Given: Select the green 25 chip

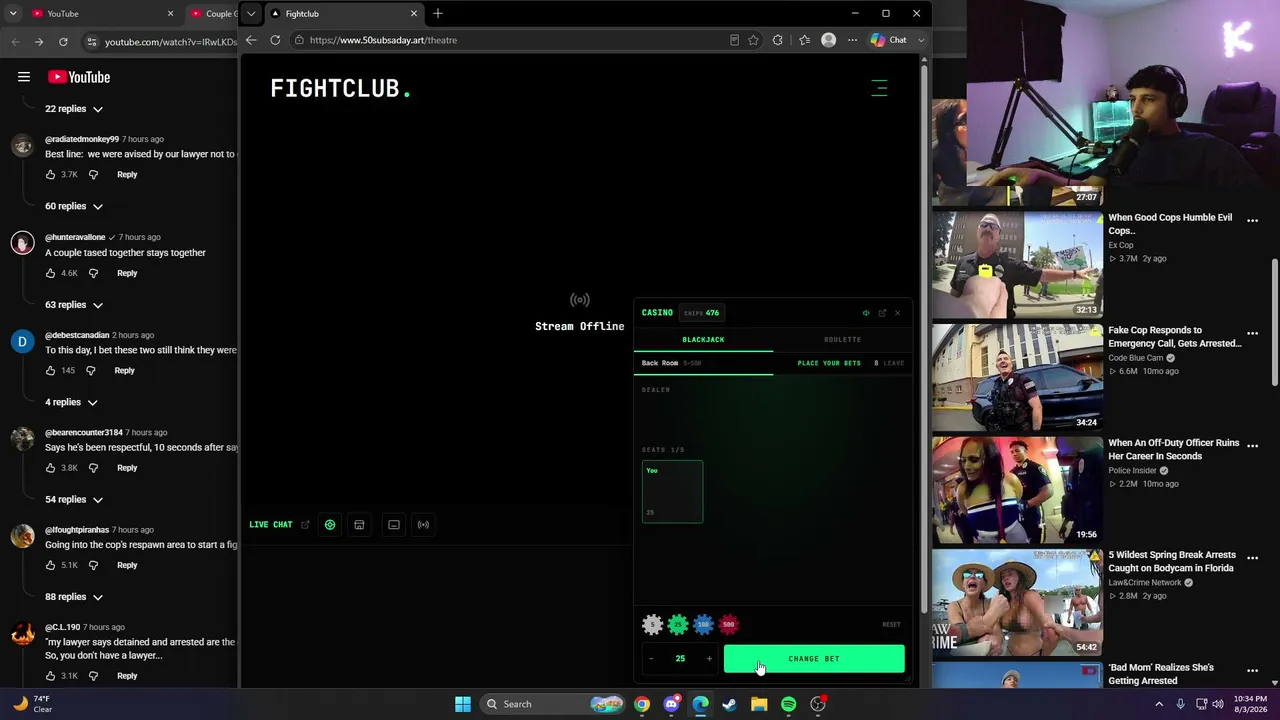Looking at the screenshot, I should tap(678, 625).
